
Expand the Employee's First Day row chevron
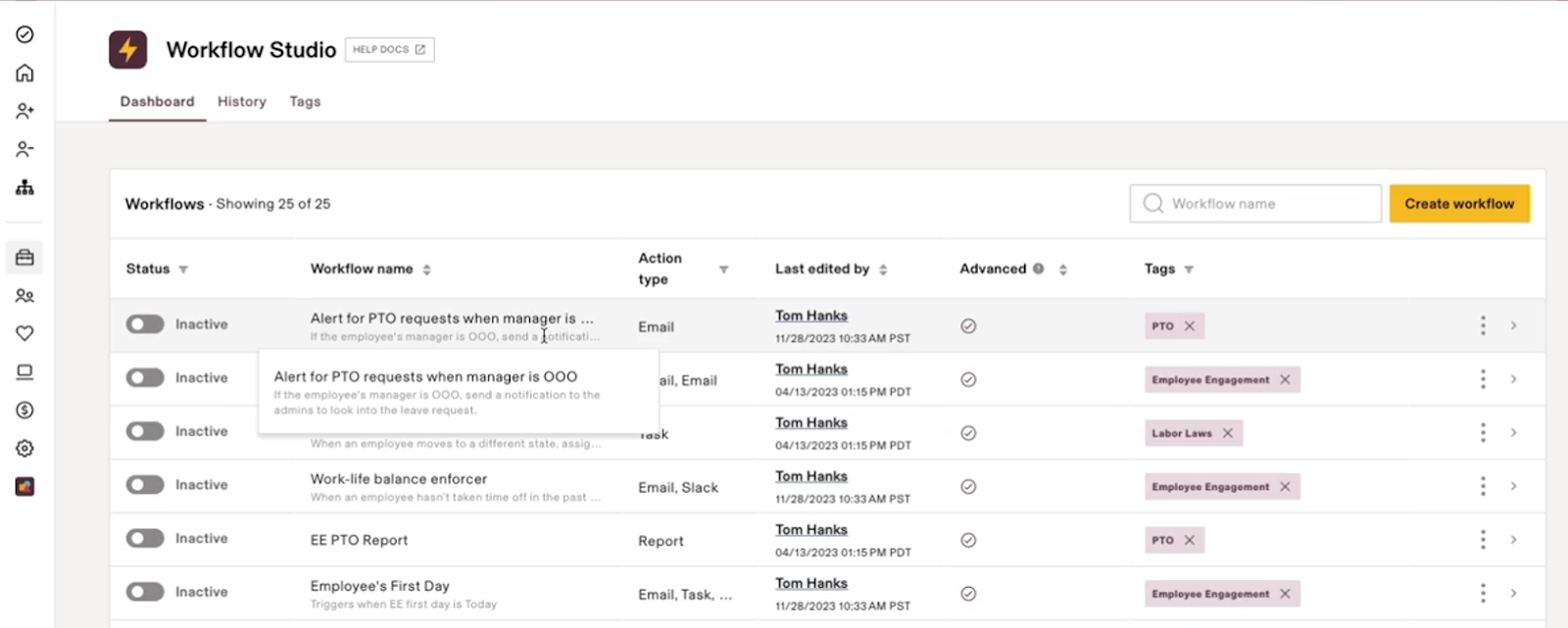1513,593
